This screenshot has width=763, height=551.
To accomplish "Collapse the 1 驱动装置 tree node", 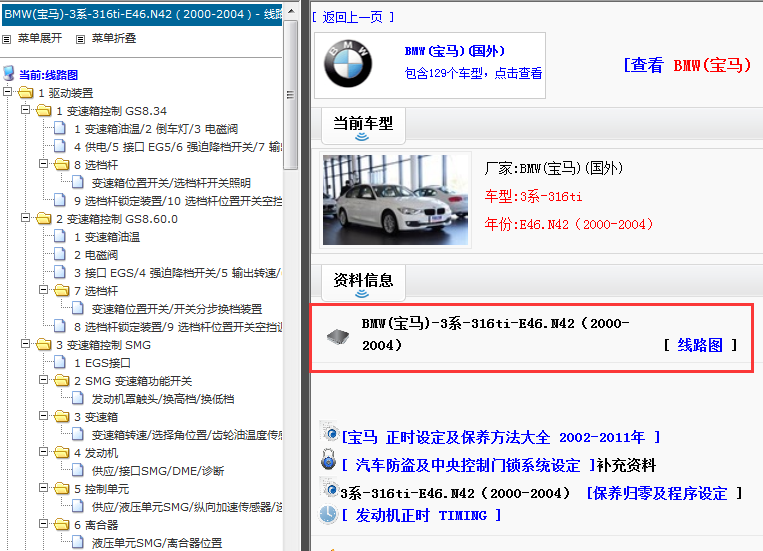I will pyautogui.click(x=7, y=92).
